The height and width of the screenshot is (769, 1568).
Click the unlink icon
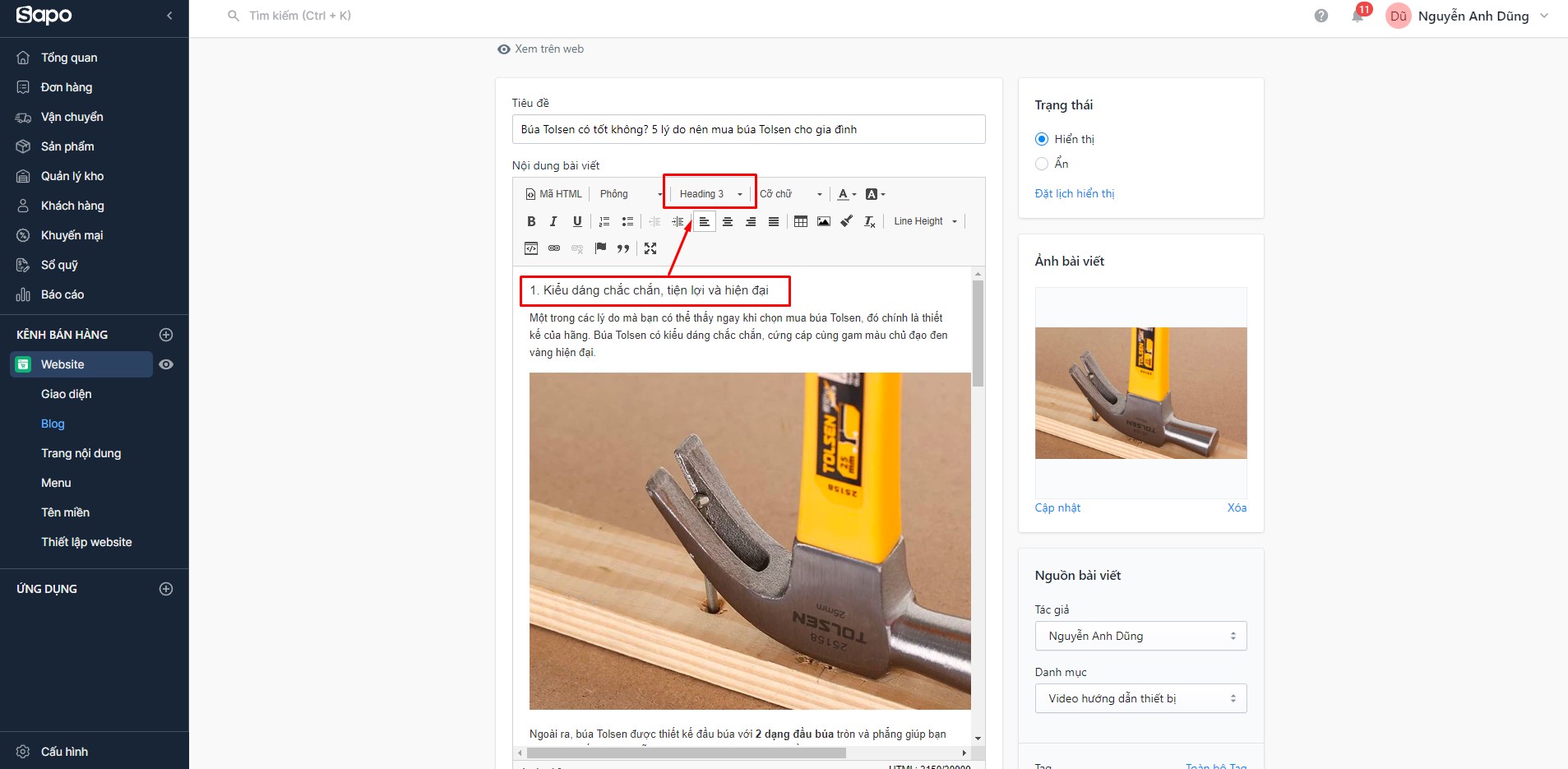tap(577, 248)
